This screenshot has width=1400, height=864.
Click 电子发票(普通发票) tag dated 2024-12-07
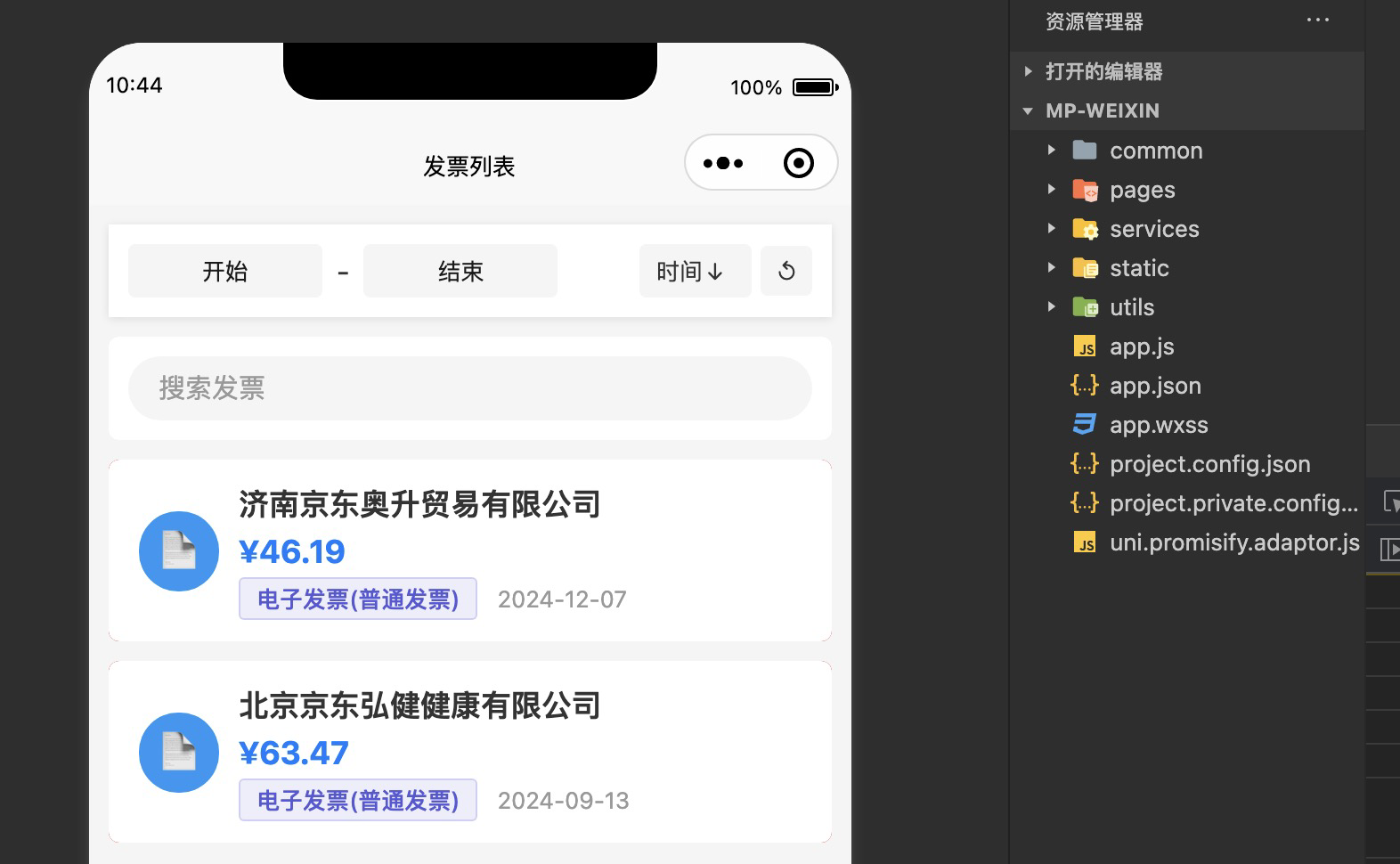[x=358, y=599]
